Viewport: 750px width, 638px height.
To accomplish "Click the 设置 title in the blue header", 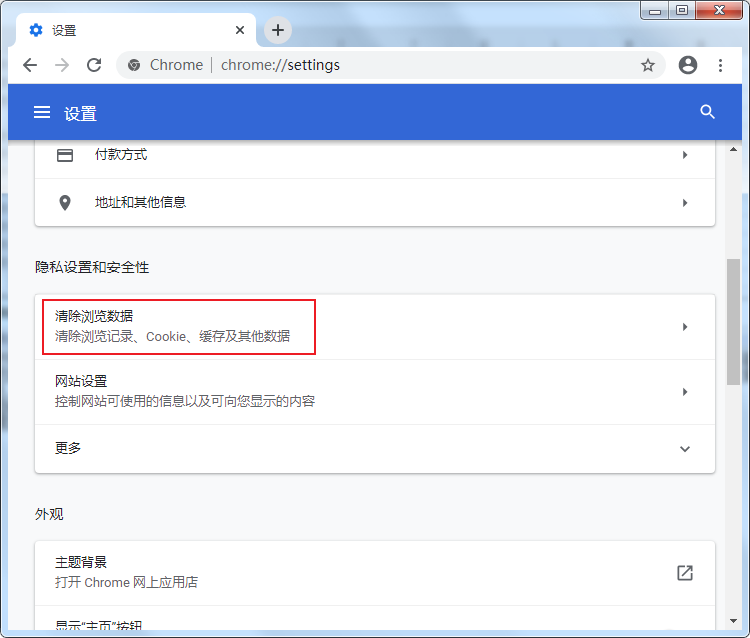I will click(80, 114).
